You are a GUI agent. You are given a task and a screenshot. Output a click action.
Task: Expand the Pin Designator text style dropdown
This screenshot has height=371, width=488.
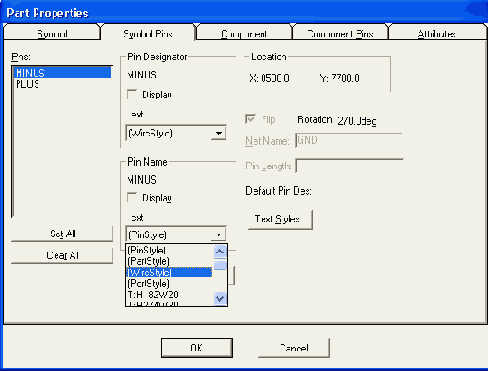(x=218, y=133)
